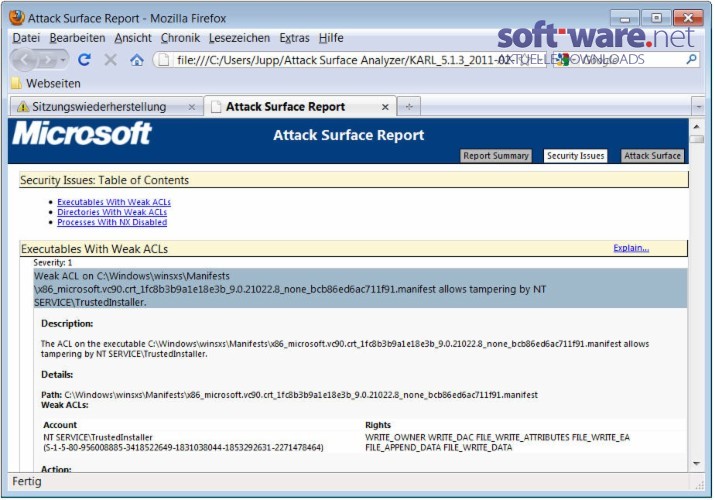Open the list all tabs dropdown
The width and height of the screenshot is (715, 500).
698,107
